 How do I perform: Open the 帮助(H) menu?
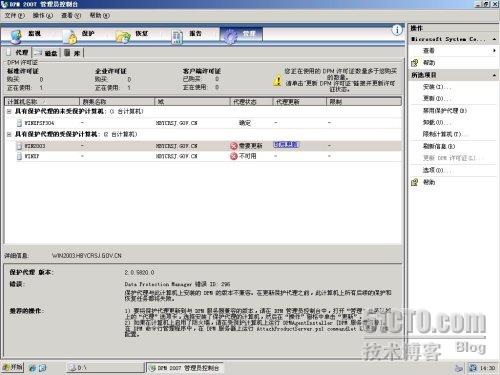tap(100, 15)
